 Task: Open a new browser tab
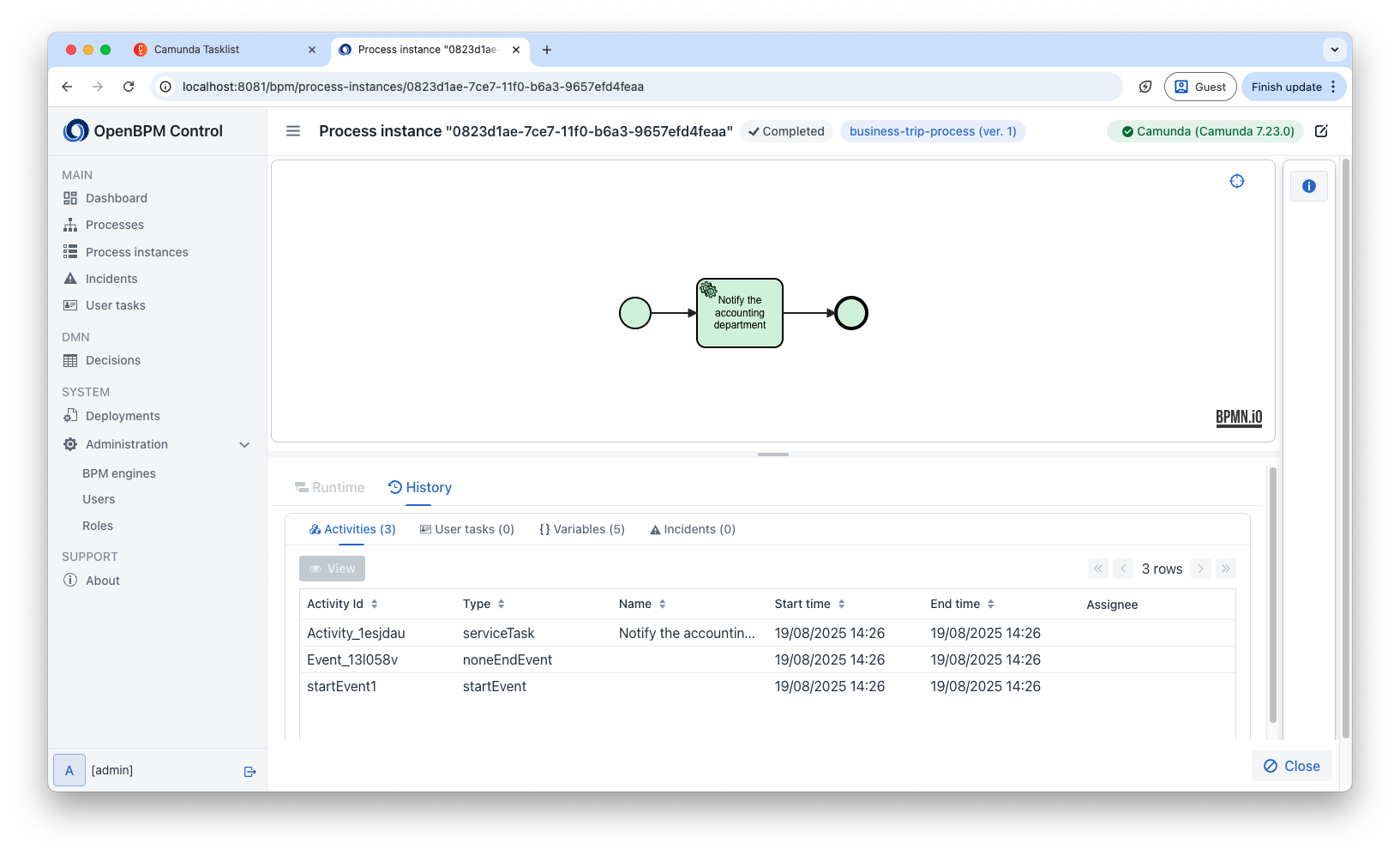click(547, 50)
